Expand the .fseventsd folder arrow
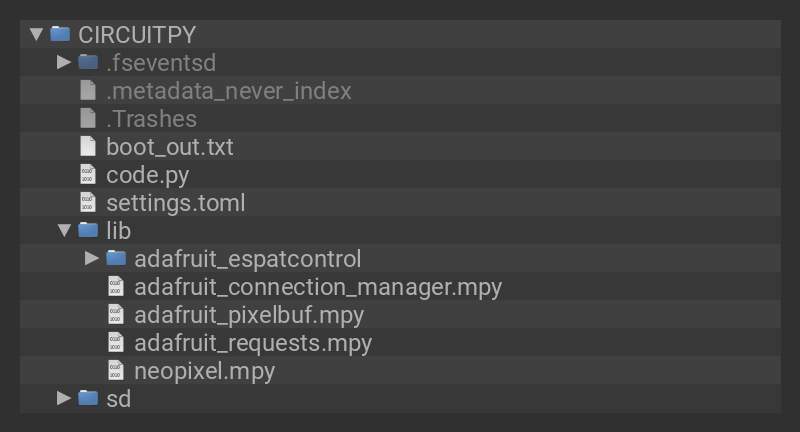Viewport: 800px width, 432px height. (64, 62)
